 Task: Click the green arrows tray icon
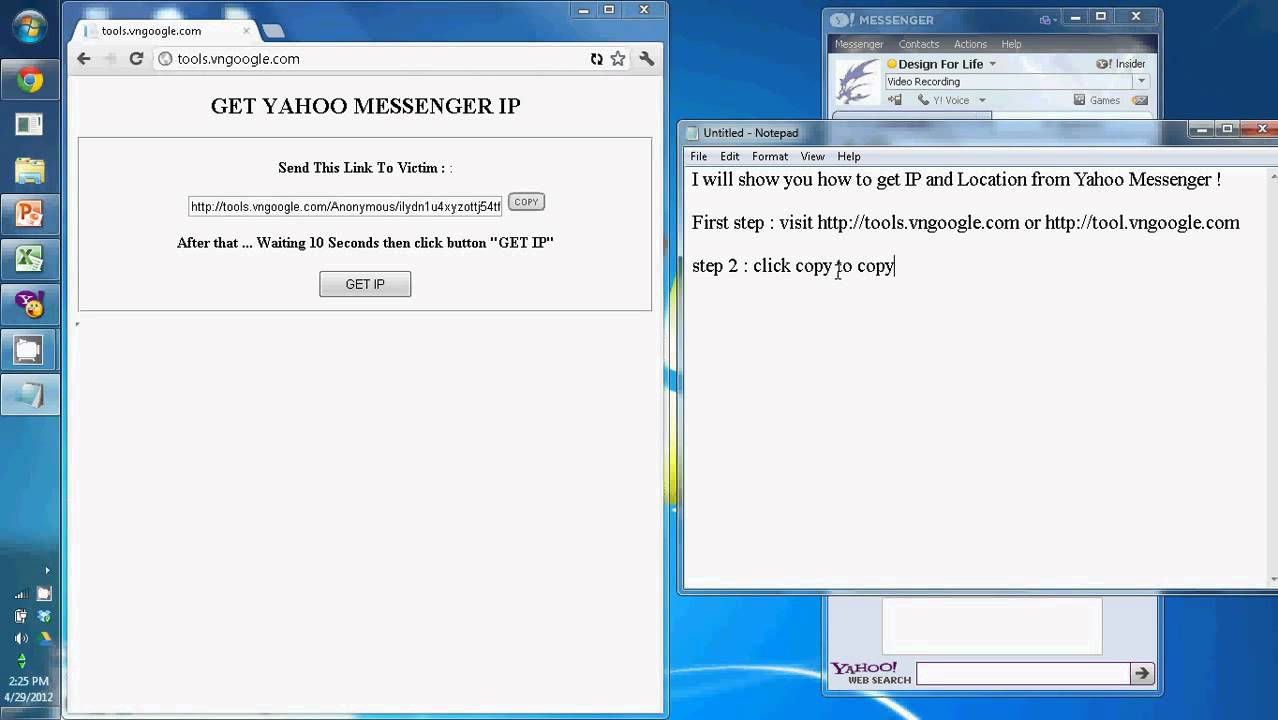pos(21,660)
